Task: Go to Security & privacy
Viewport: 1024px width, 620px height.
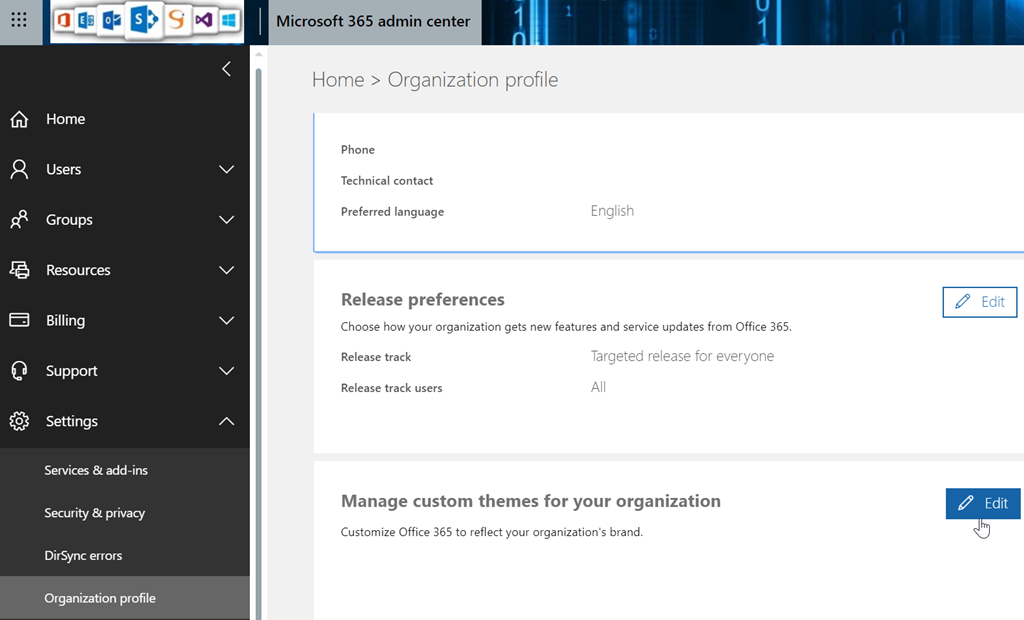Action: [95, 513]
